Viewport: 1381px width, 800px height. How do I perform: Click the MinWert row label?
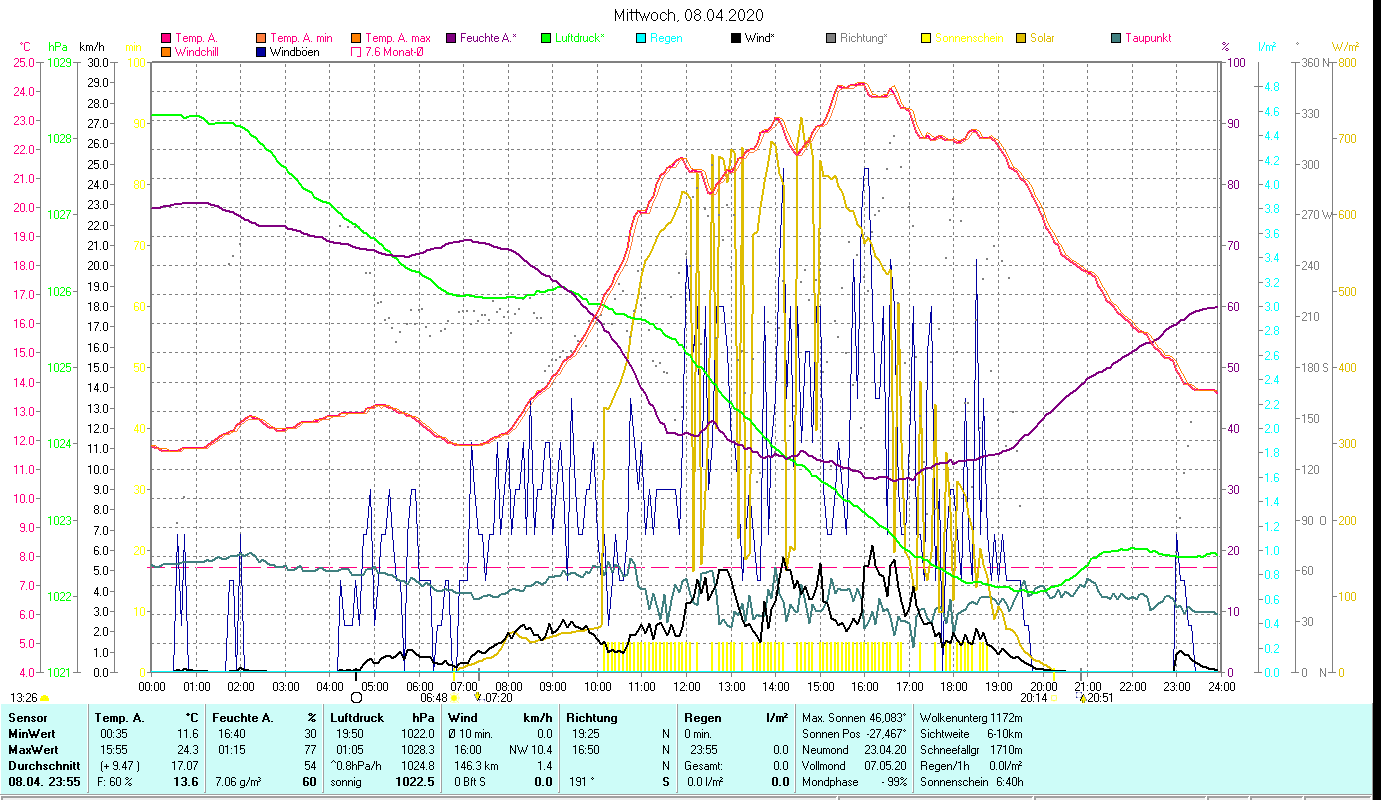pyautogui.click(x=31, y=734)
